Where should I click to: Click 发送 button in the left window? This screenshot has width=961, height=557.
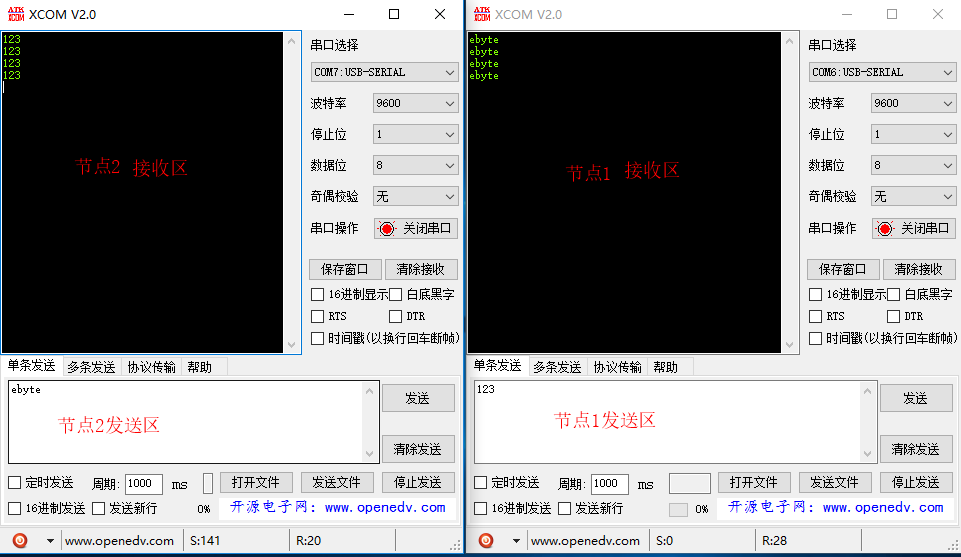(417, 398)
